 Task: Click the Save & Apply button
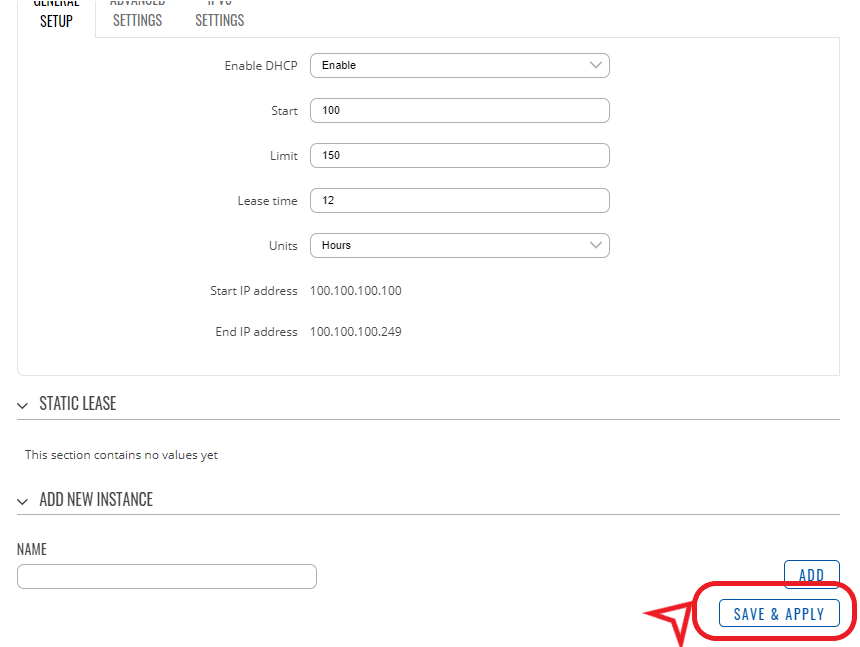coord(778,614)
